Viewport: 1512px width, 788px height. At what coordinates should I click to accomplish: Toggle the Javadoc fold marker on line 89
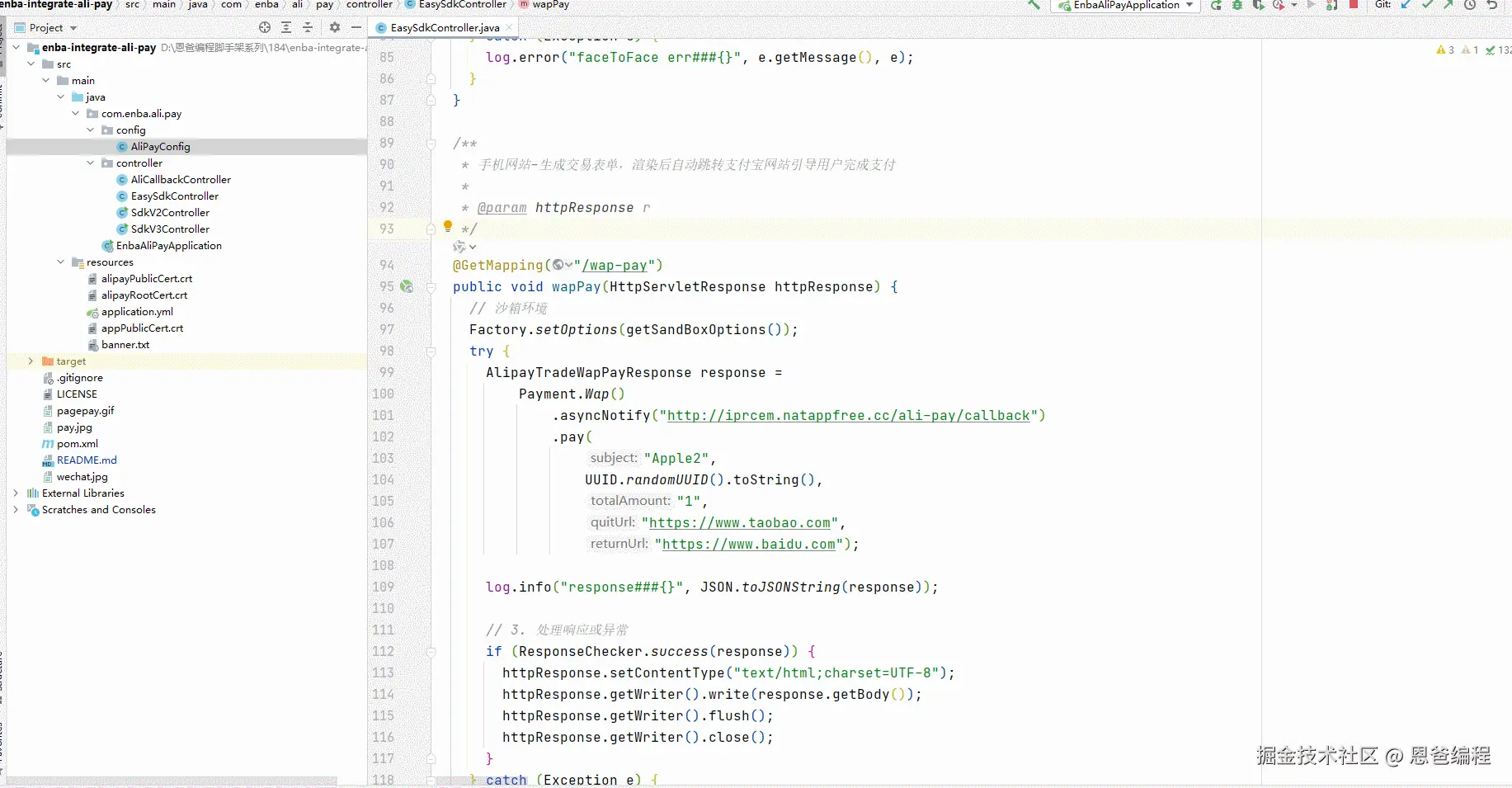click(431, 143)
